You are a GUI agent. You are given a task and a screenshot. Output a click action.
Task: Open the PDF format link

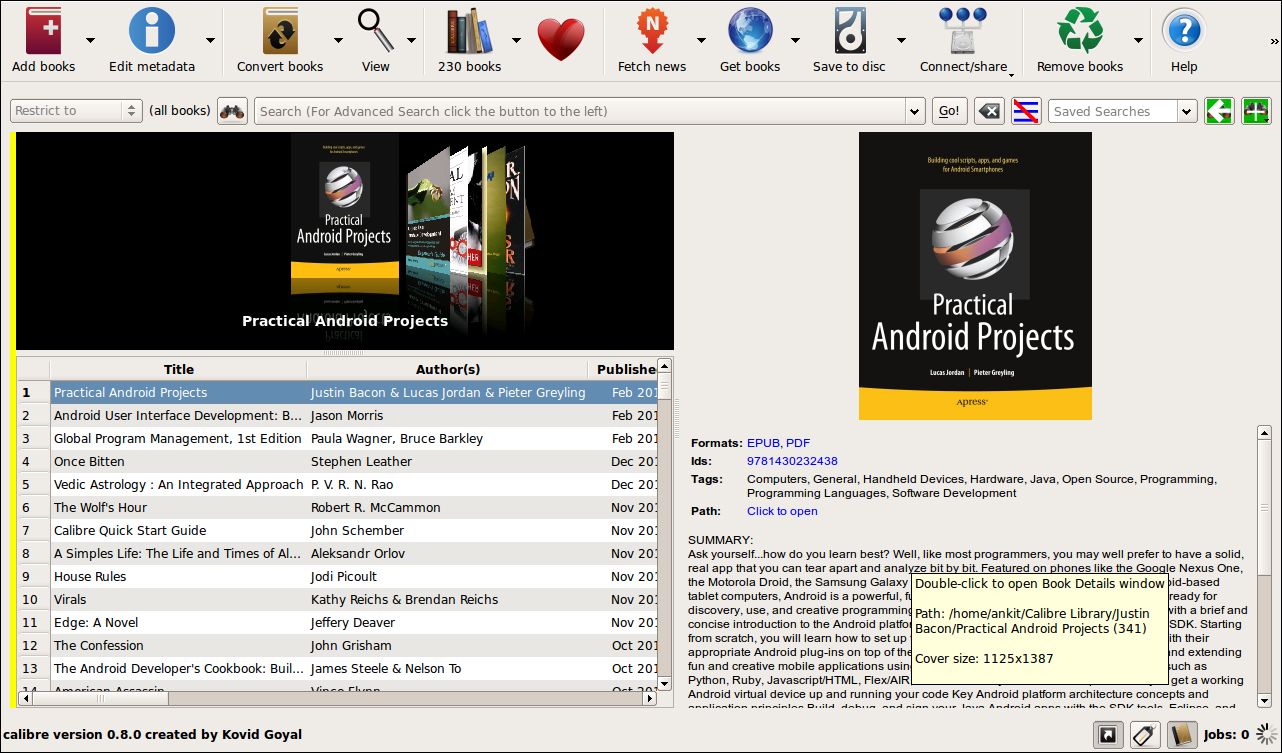tap(798, 443)
